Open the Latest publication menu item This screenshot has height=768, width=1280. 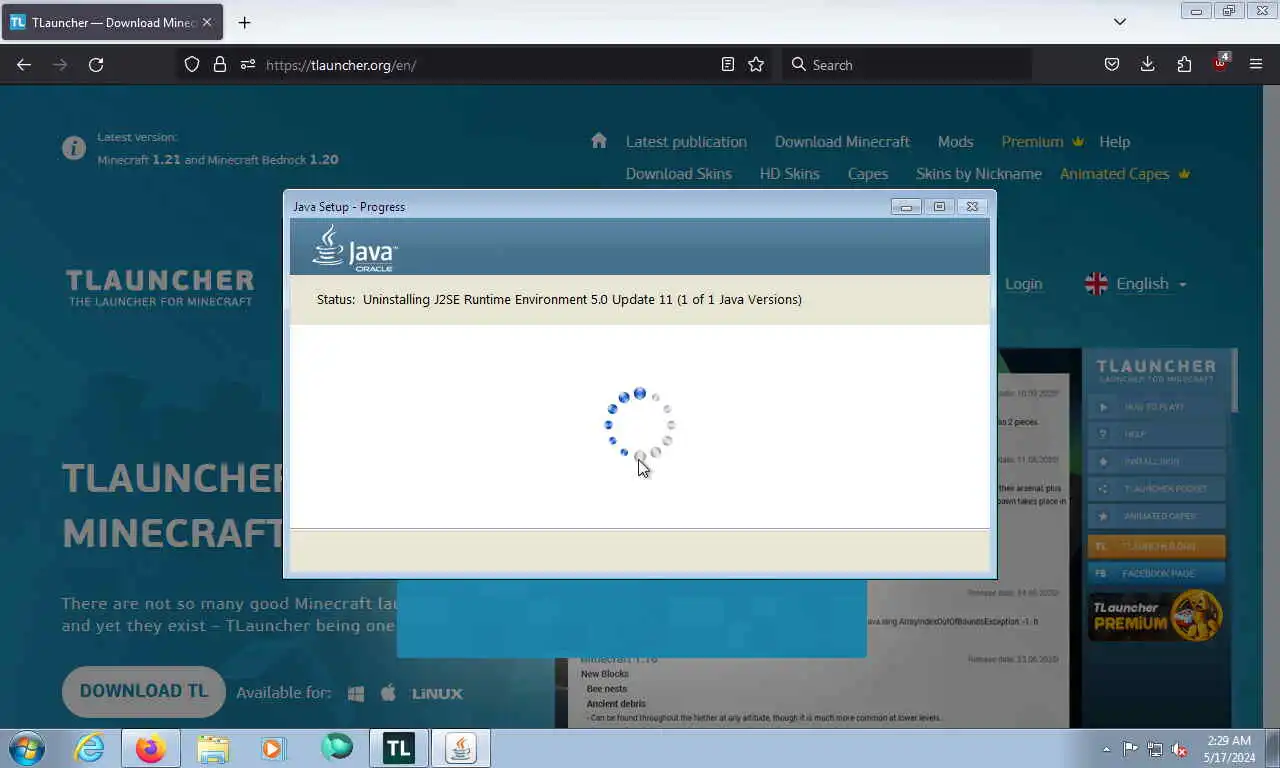tap(686, 142)
